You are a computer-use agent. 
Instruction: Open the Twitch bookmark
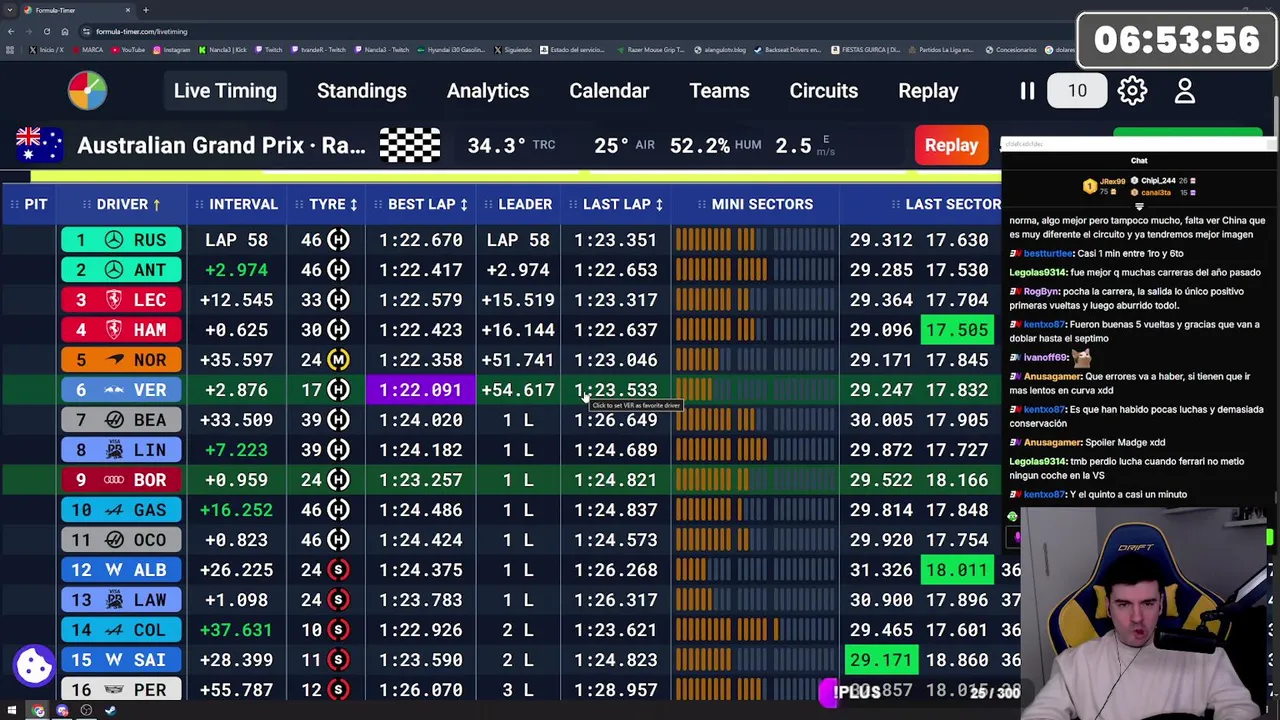[268, 50]
